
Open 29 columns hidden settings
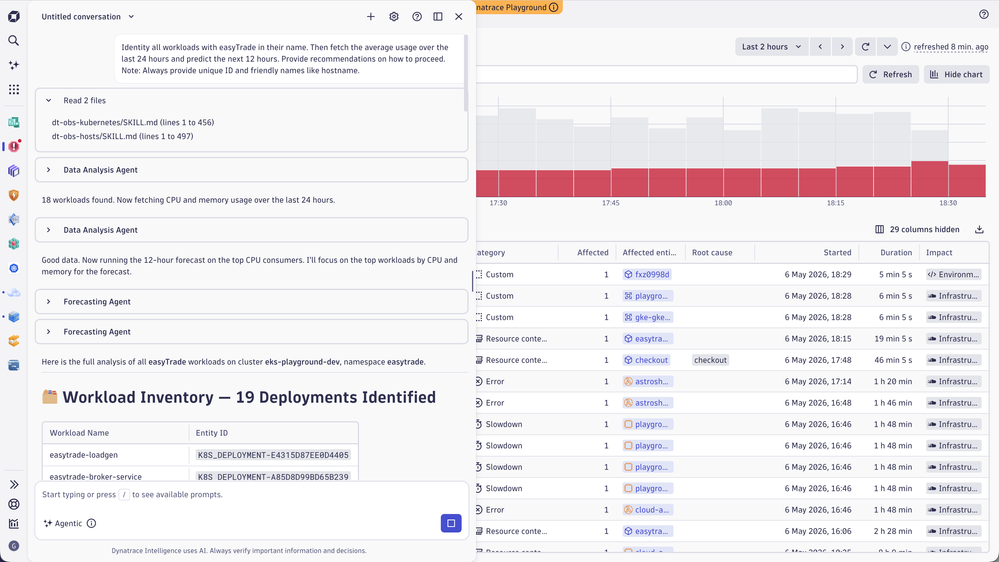click(917, 229)
